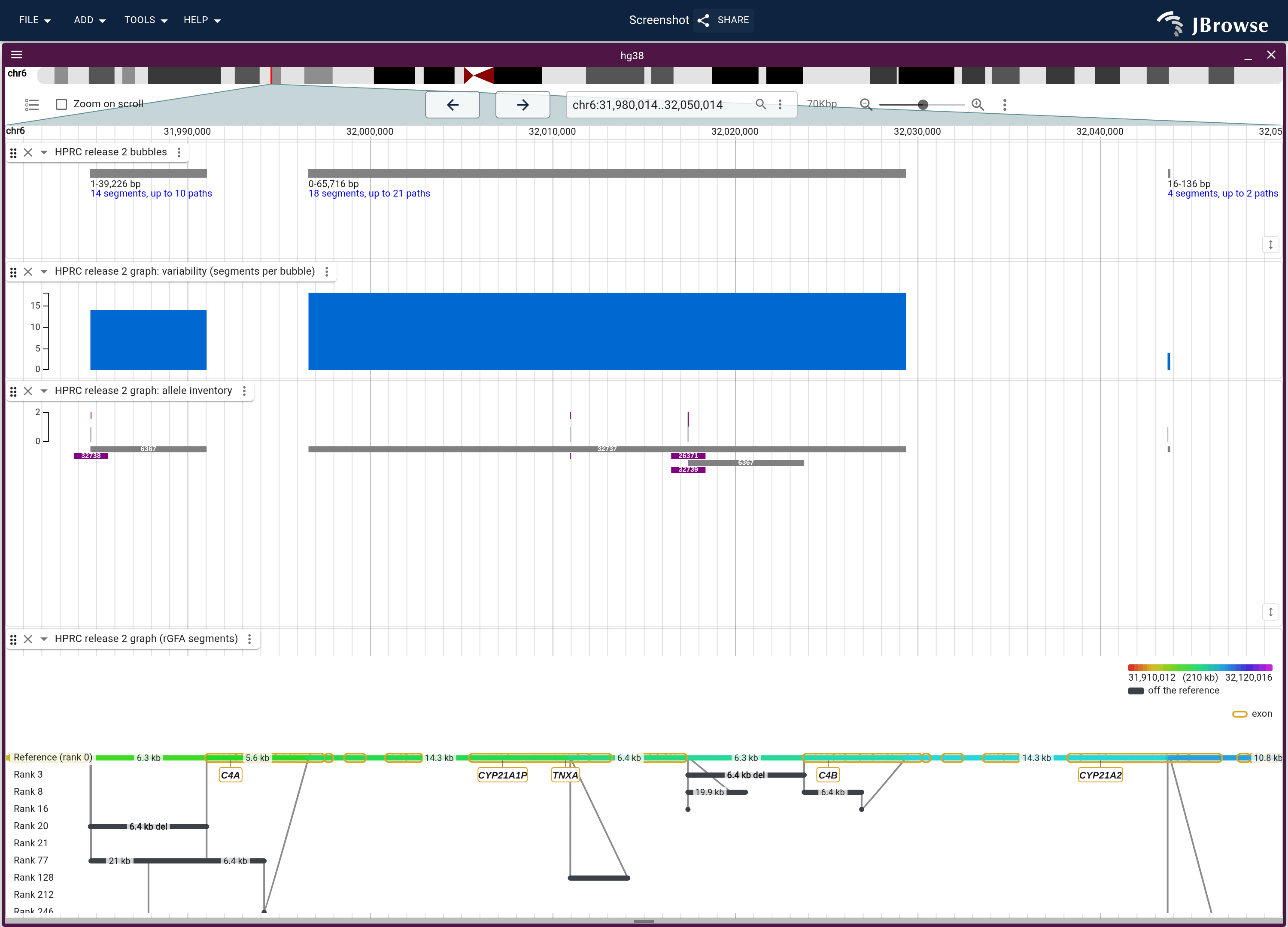Click the SHARE button

click(723, 20)
